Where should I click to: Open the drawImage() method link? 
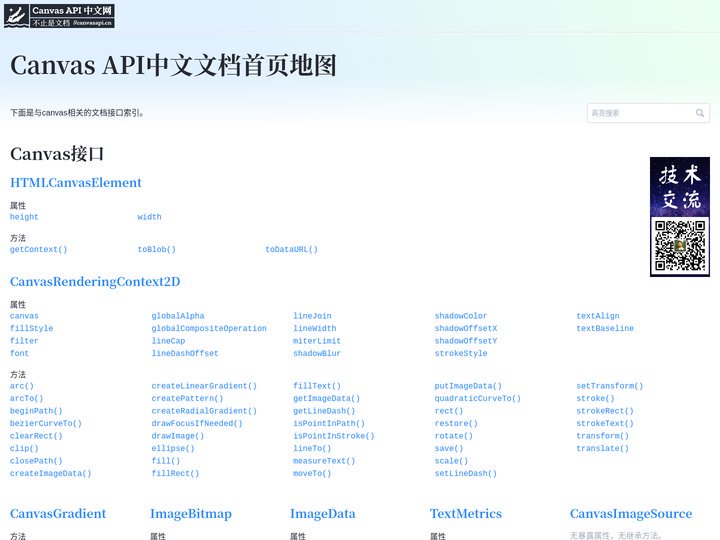click(178, 436)
